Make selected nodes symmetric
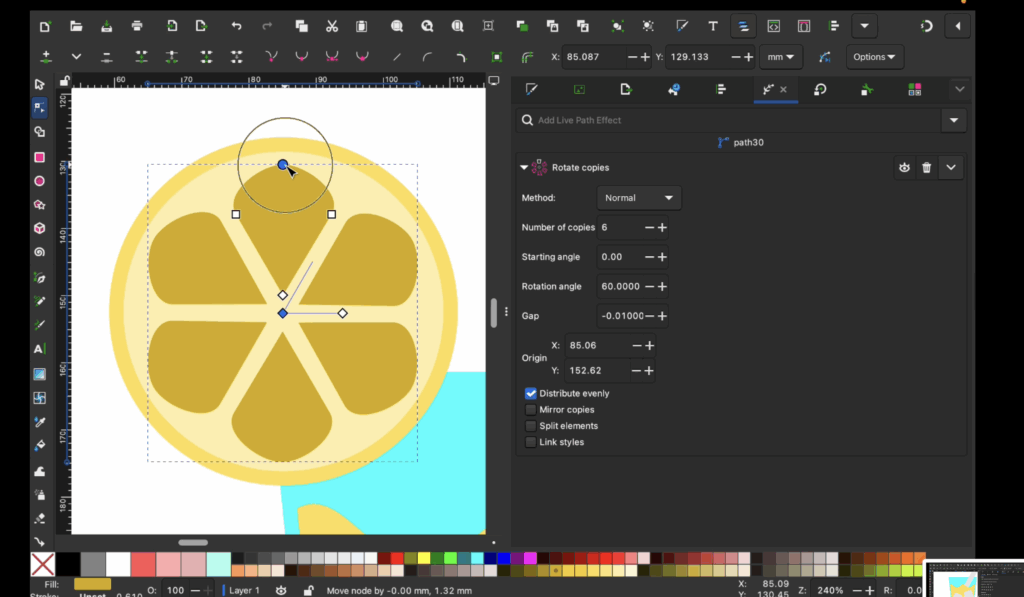Viewport: 1024px width, 597px height. (332, 57)
